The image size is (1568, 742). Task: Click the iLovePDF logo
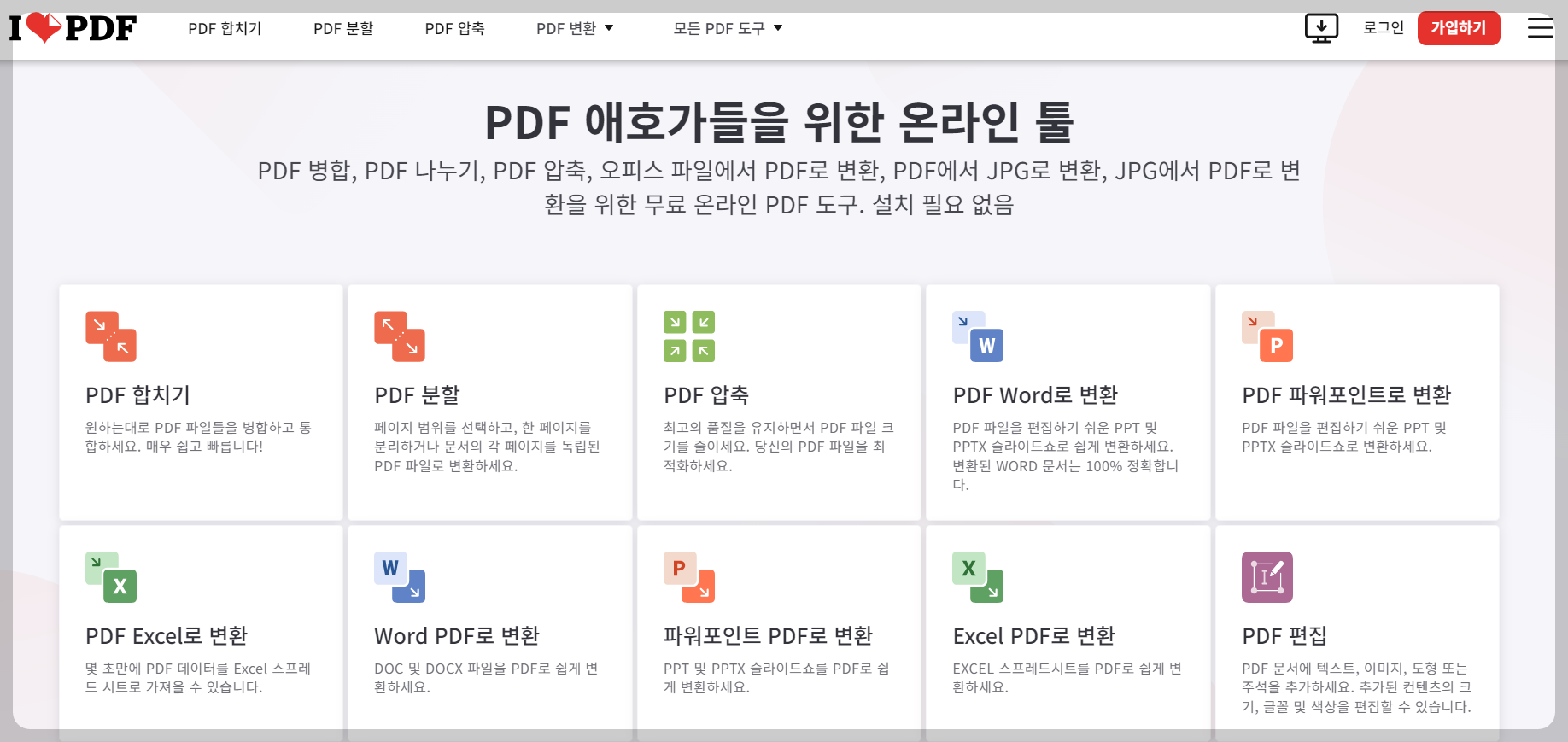pyautogui.click(x=73, y=28)
